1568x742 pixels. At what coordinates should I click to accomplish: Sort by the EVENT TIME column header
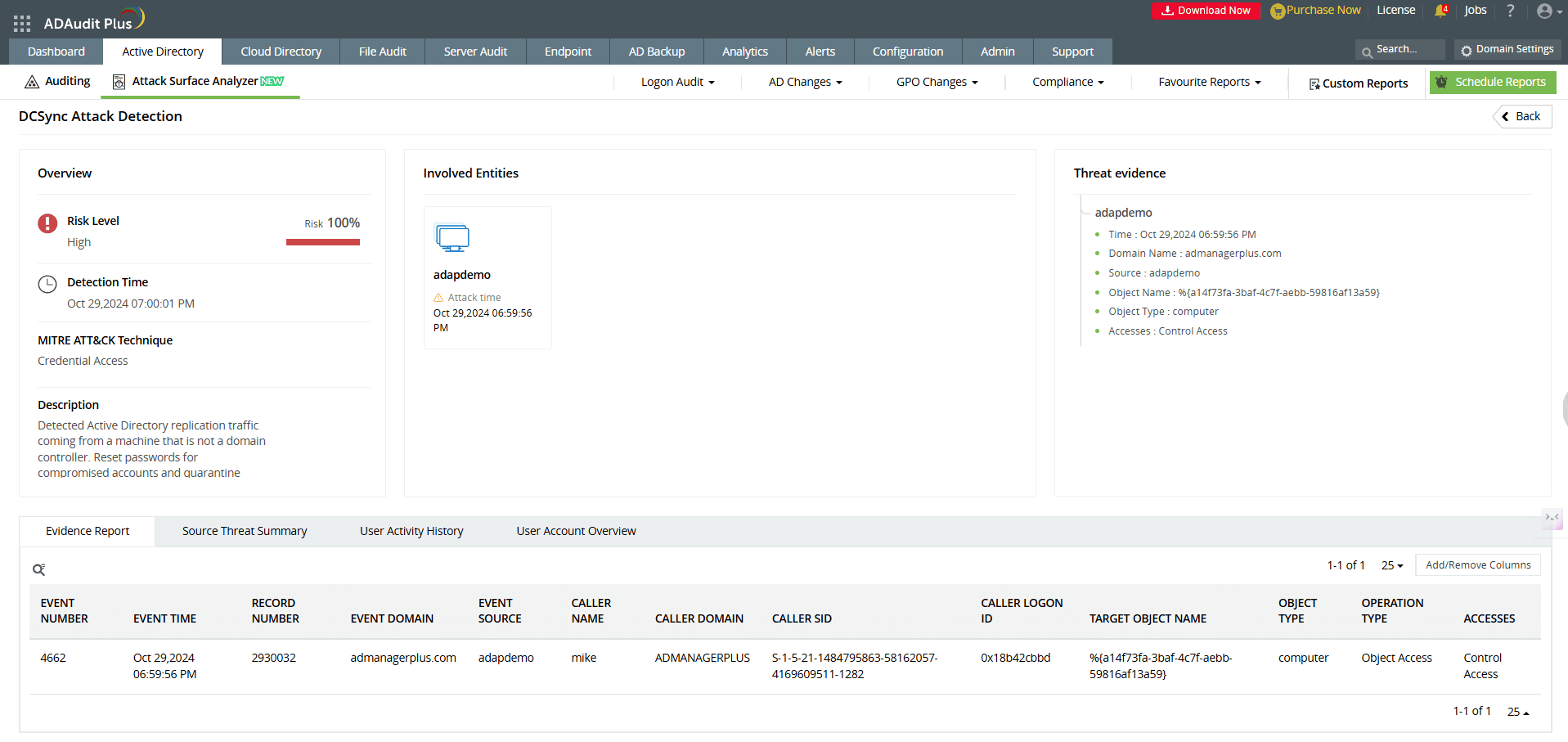coord(164,619)
